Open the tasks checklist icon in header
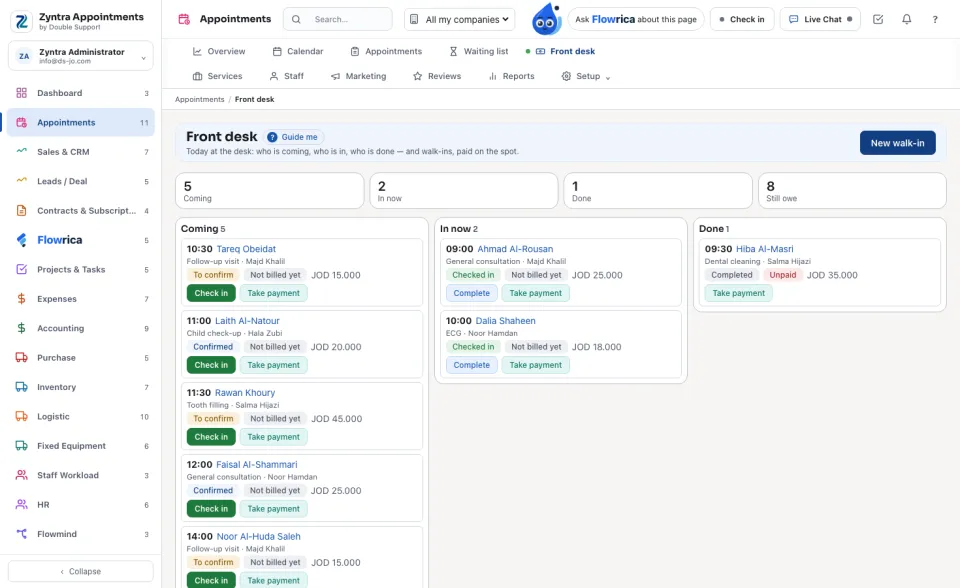The width and height of the screenshot is (960, 588). pos(878,20)
